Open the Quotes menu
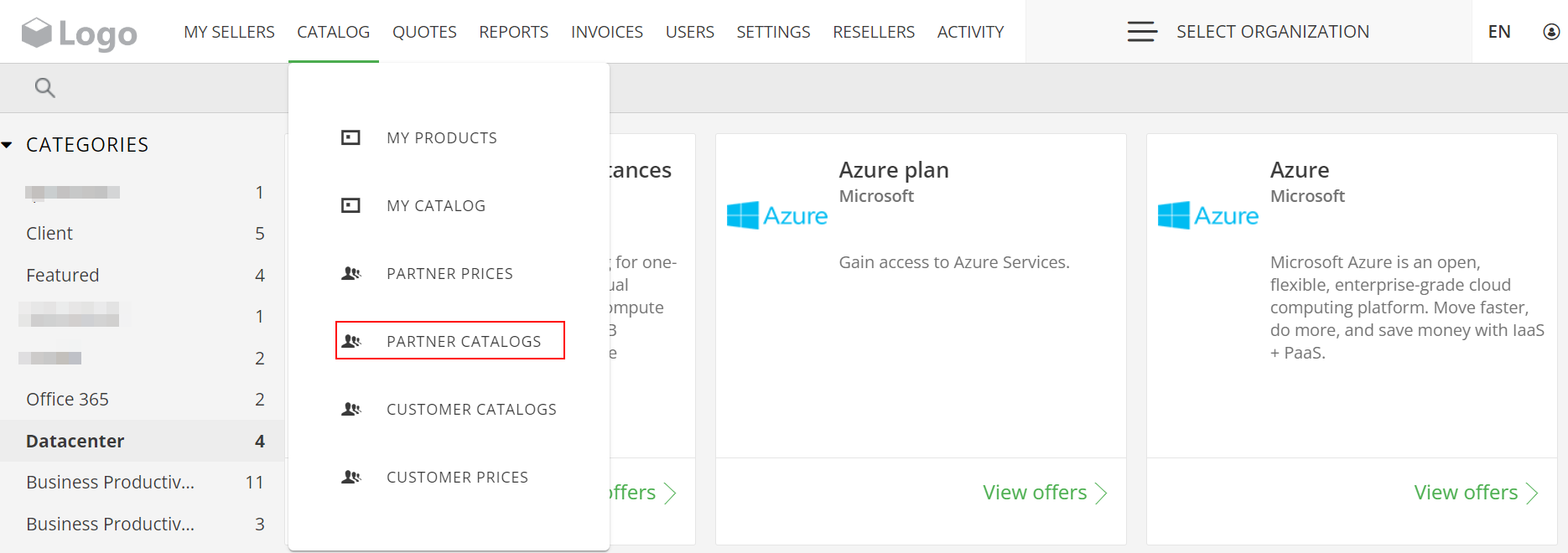Image resolution: width=1568 pixels, height=553 pixels. 424,32
